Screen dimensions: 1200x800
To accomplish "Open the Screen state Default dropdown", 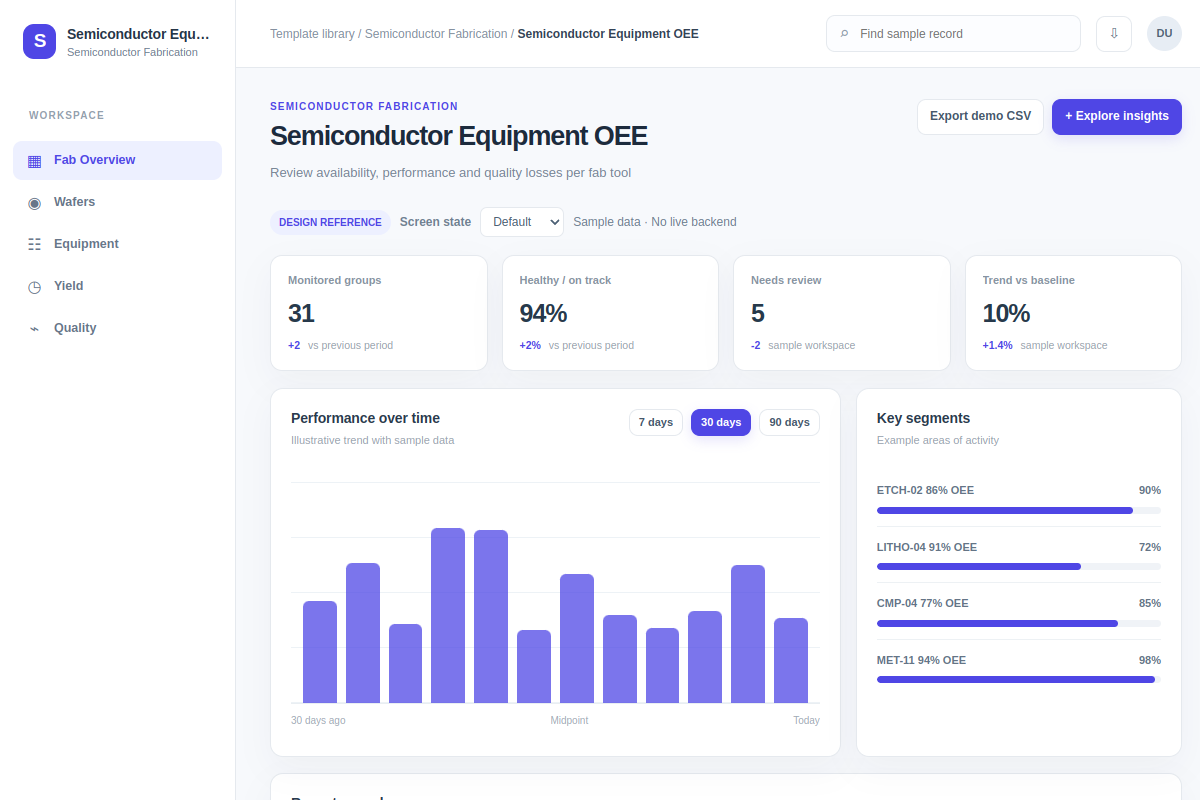I will point(522,222).
